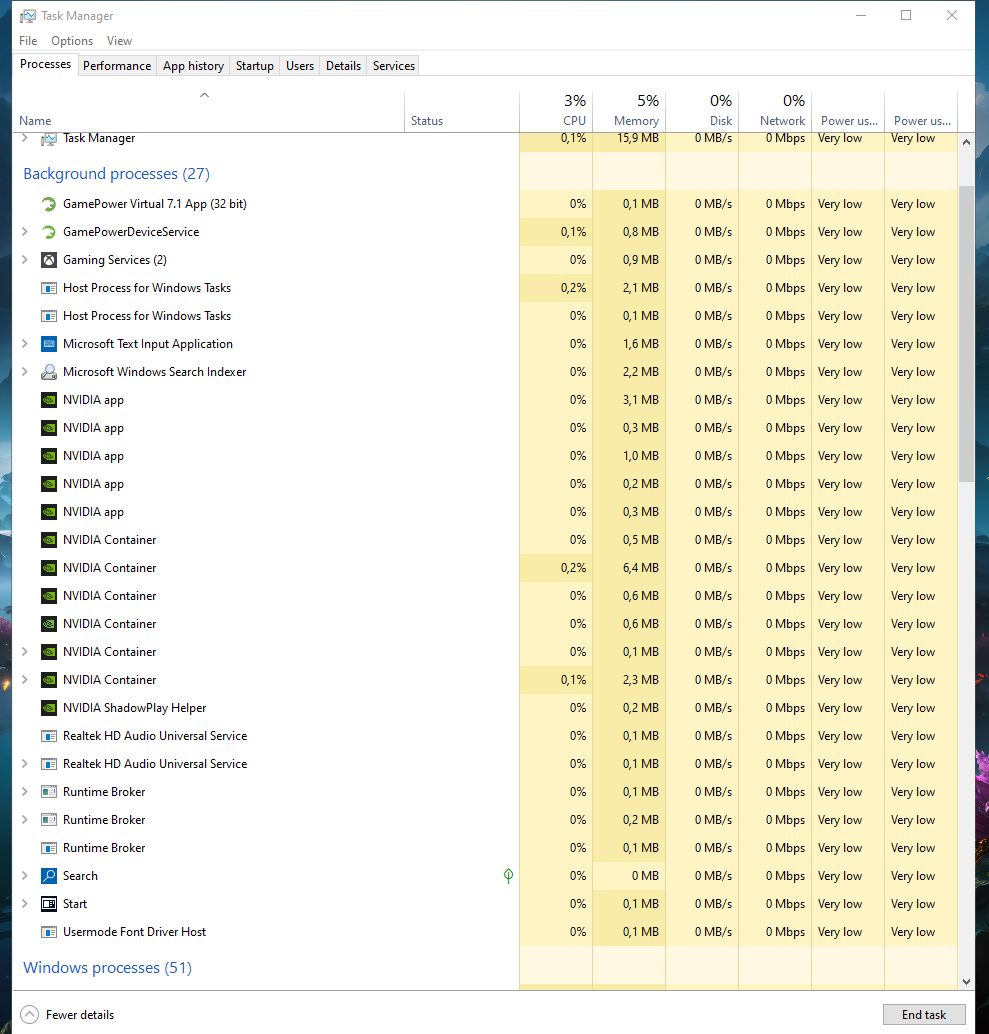Switch to the Details tab
The width and height of the screenshot is (989, 1034).
coord(344,66)
